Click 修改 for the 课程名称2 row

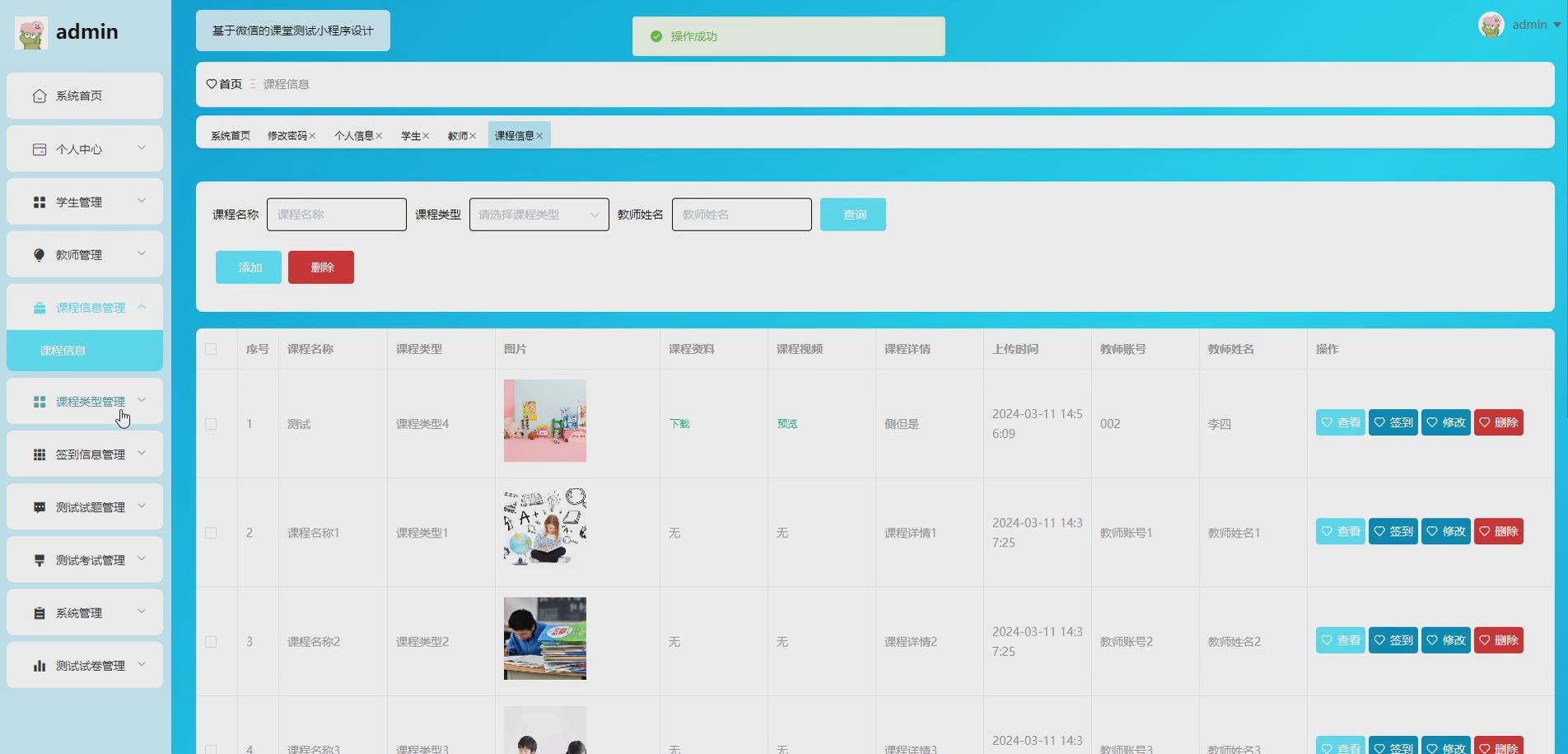point(1446,640)
